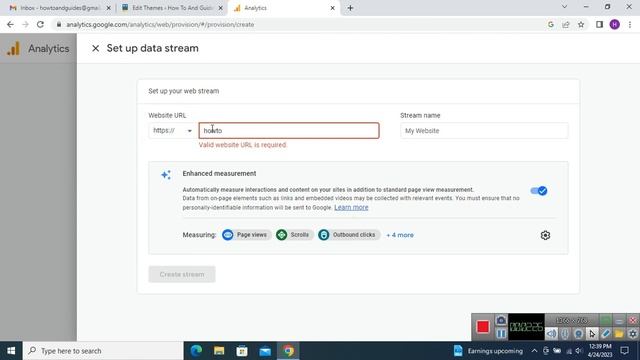
Task: Go forward in browser history
Action: pos(25,24)
